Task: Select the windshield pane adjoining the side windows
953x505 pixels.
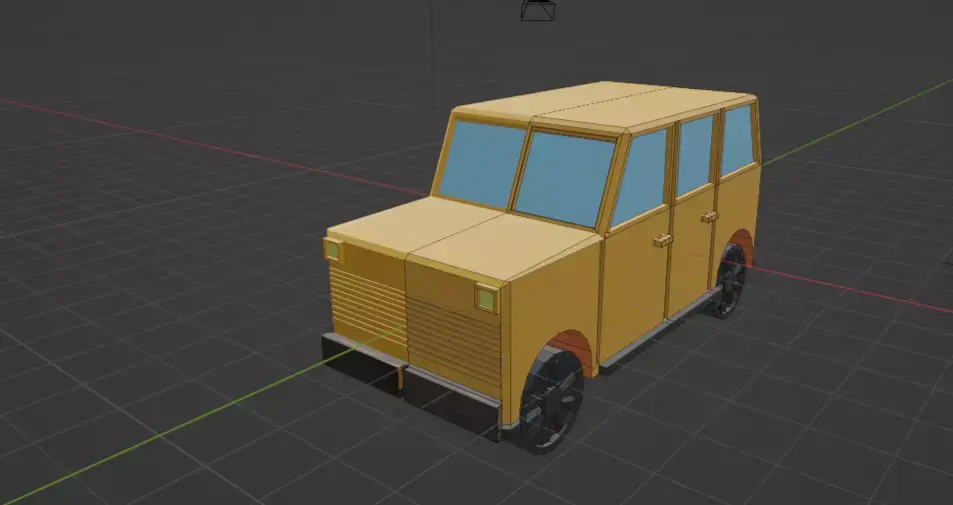Action: coord(565,179)
